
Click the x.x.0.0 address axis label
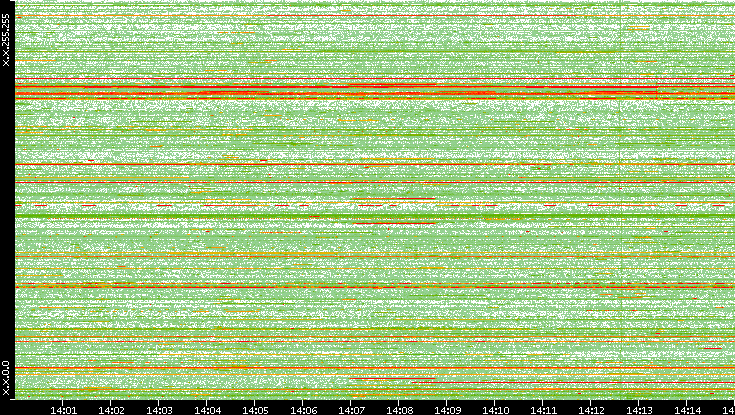pos(6,378)
